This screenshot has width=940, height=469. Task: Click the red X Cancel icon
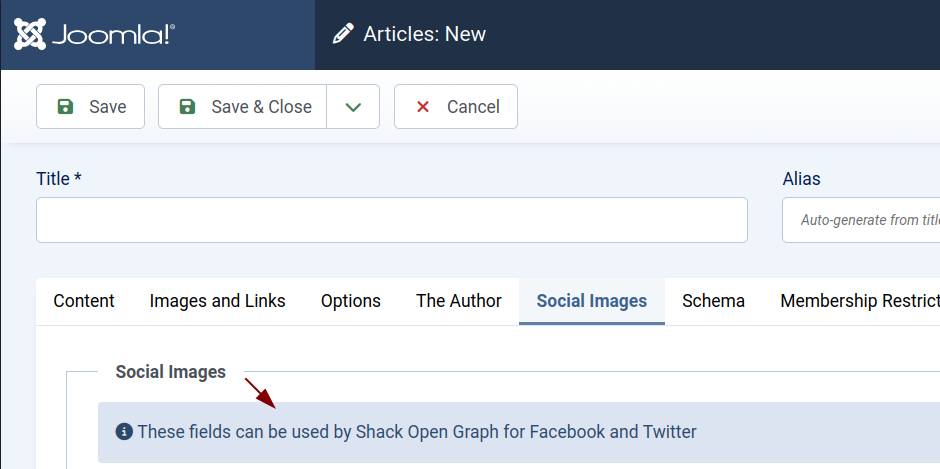click(x=423, y=107)
